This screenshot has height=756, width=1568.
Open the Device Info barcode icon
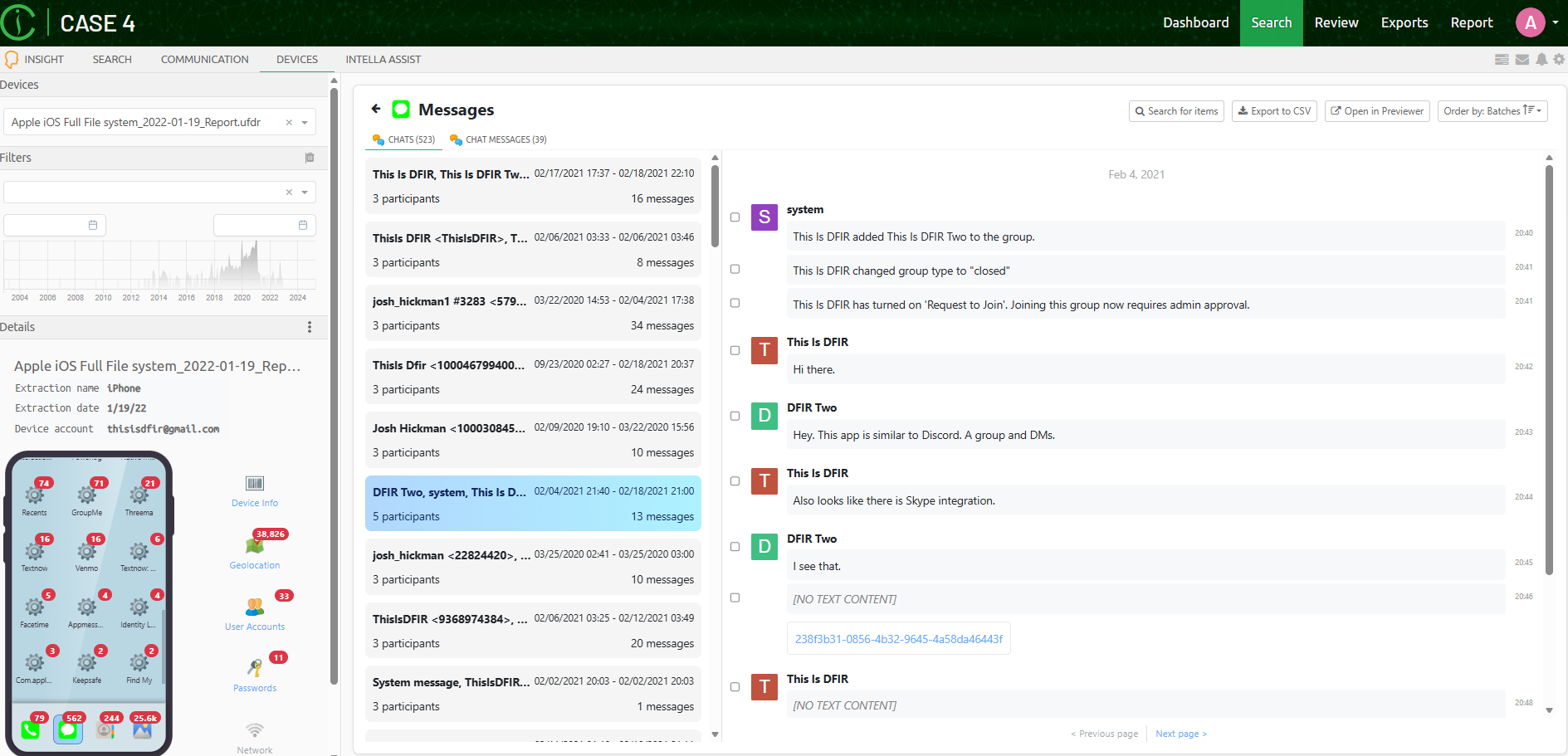[254, 484]
